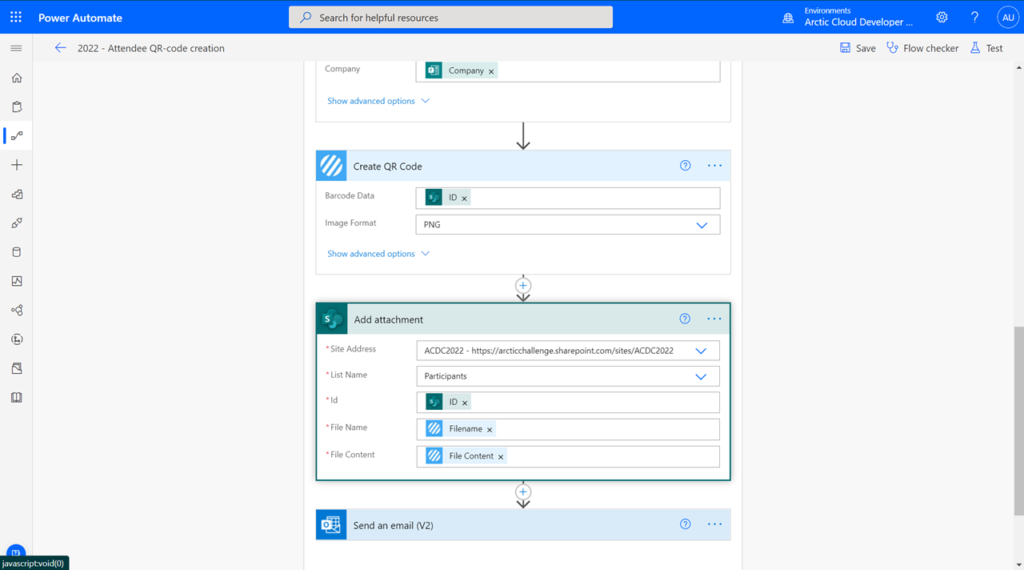Remove the Company dynamic token

[x=491, y=71]
